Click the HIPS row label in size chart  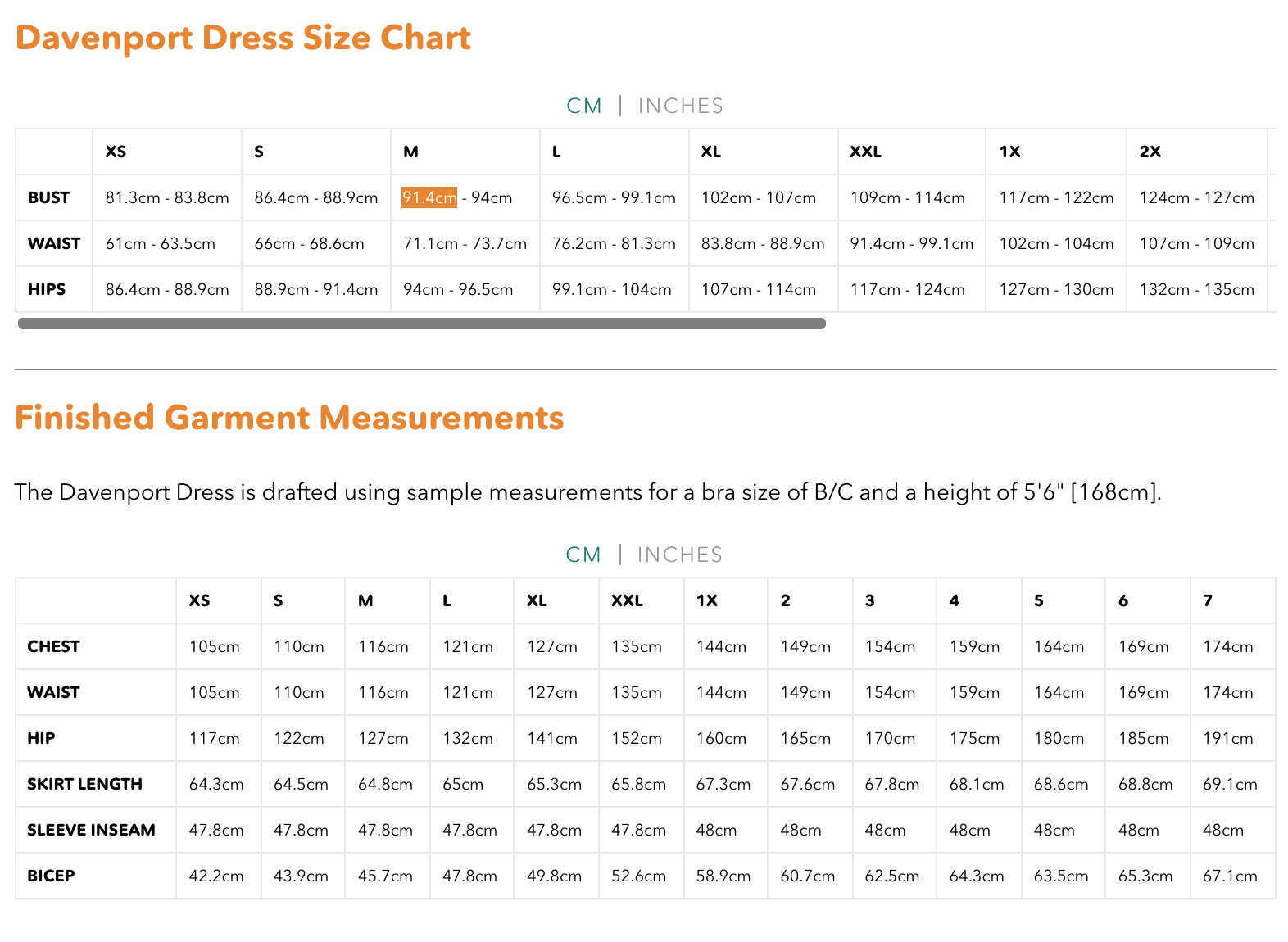pyautogui.click(x=47, y=289)
